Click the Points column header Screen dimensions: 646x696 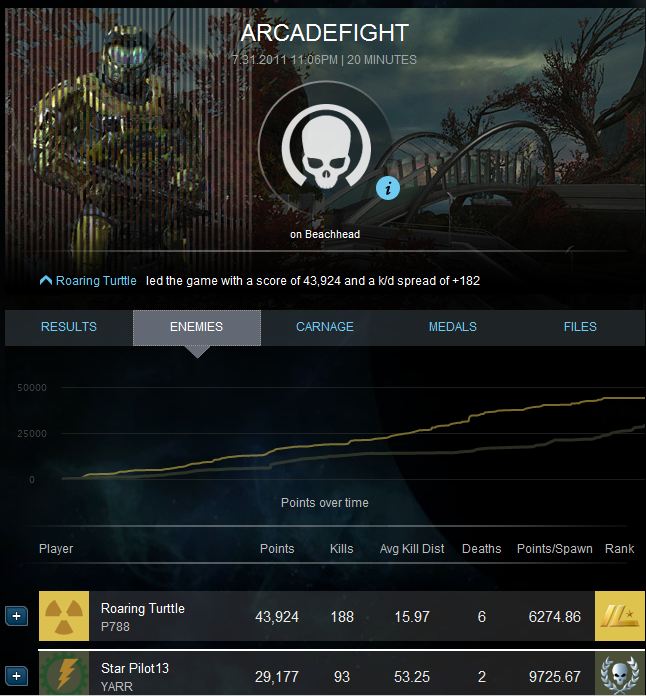click(x=277, y=549)
